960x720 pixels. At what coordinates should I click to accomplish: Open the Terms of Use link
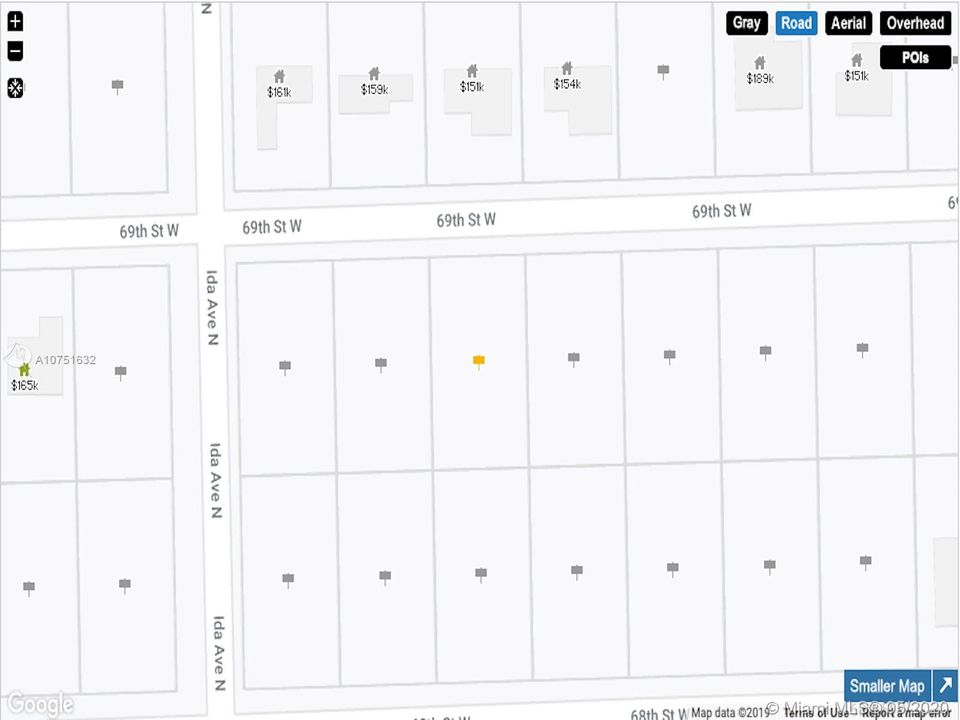[x=816, y=712]
